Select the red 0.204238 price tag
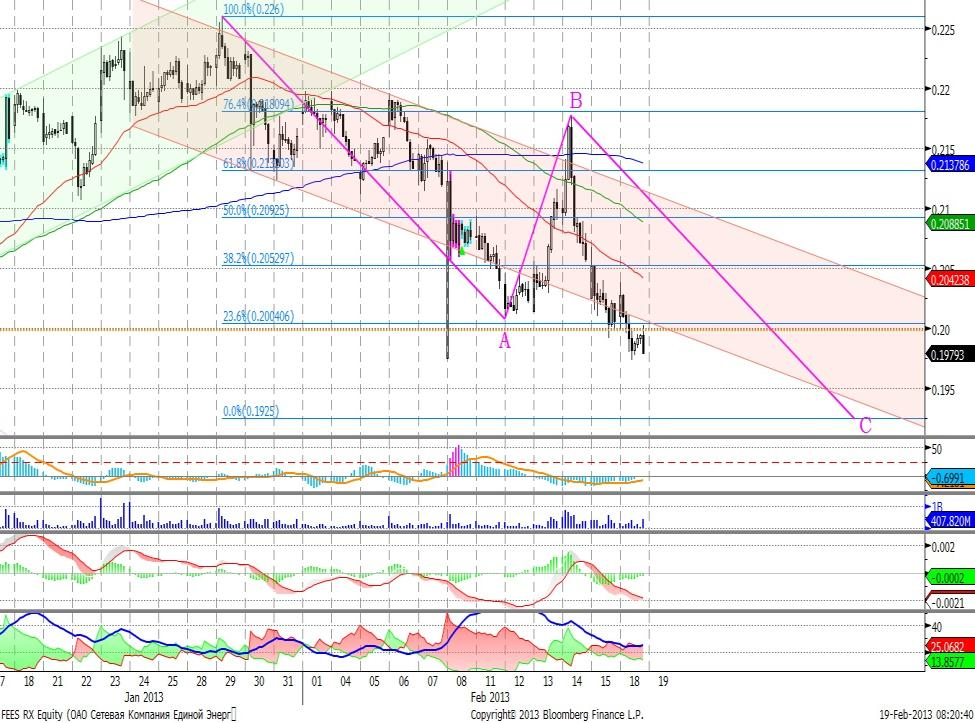 (x=950, y=282)
